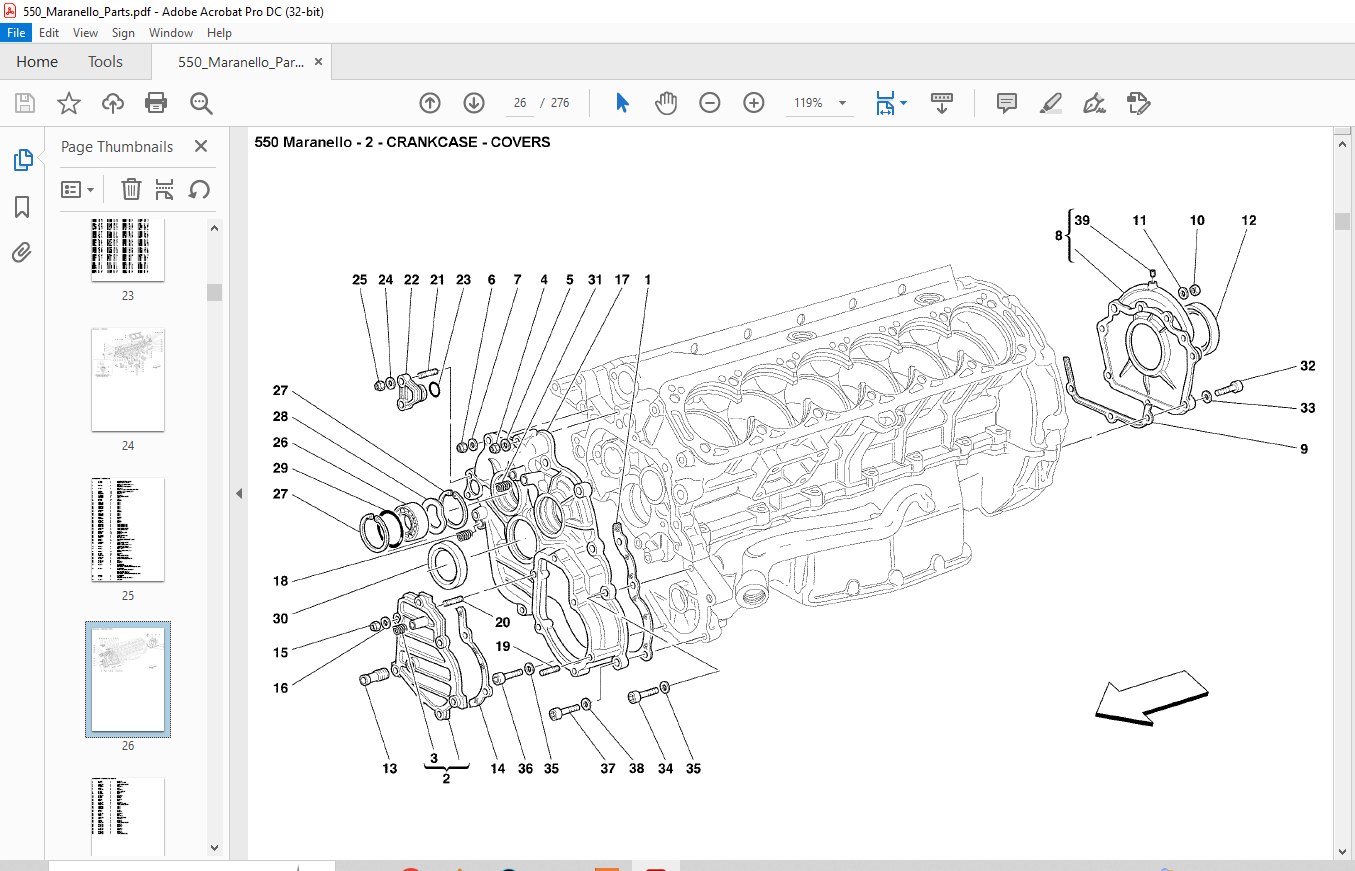This screenshot has height=871, width=1355.
Task: Activate the Hand pan tool
Action: 666,103
